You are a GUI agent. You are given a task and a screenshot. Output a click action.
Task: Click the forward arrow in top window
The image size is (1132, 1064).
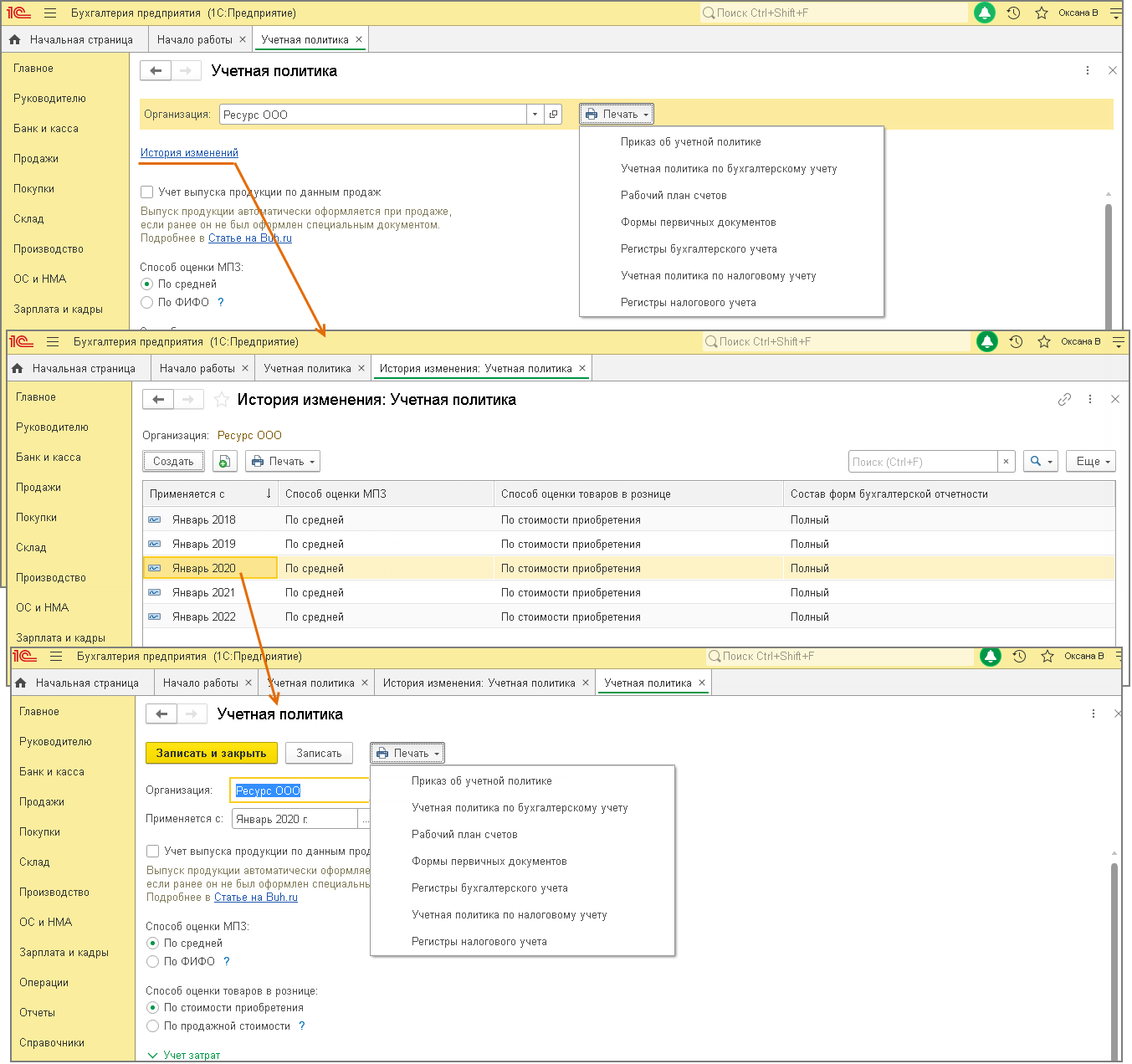pos(186,71)
